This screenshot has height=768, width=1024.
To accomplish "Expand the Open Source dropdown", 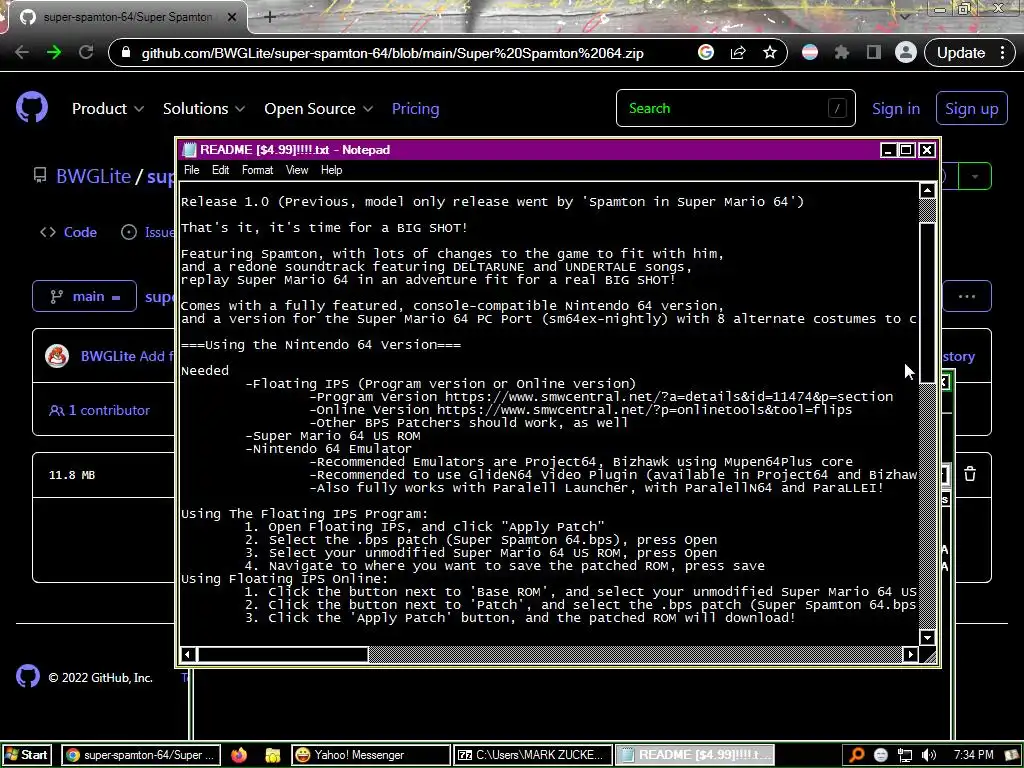I will click(x=319, y=108).
